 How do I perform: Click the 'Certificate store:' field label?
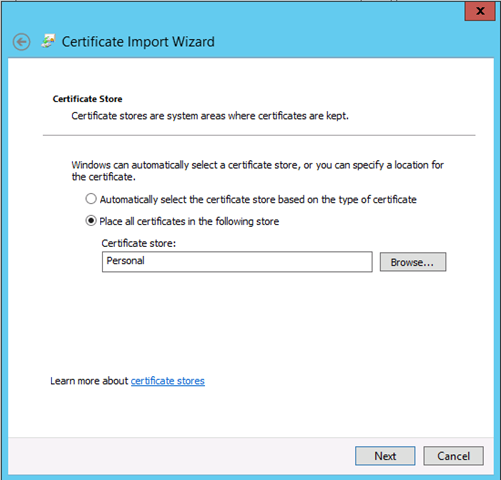click(x=139, y=243)
